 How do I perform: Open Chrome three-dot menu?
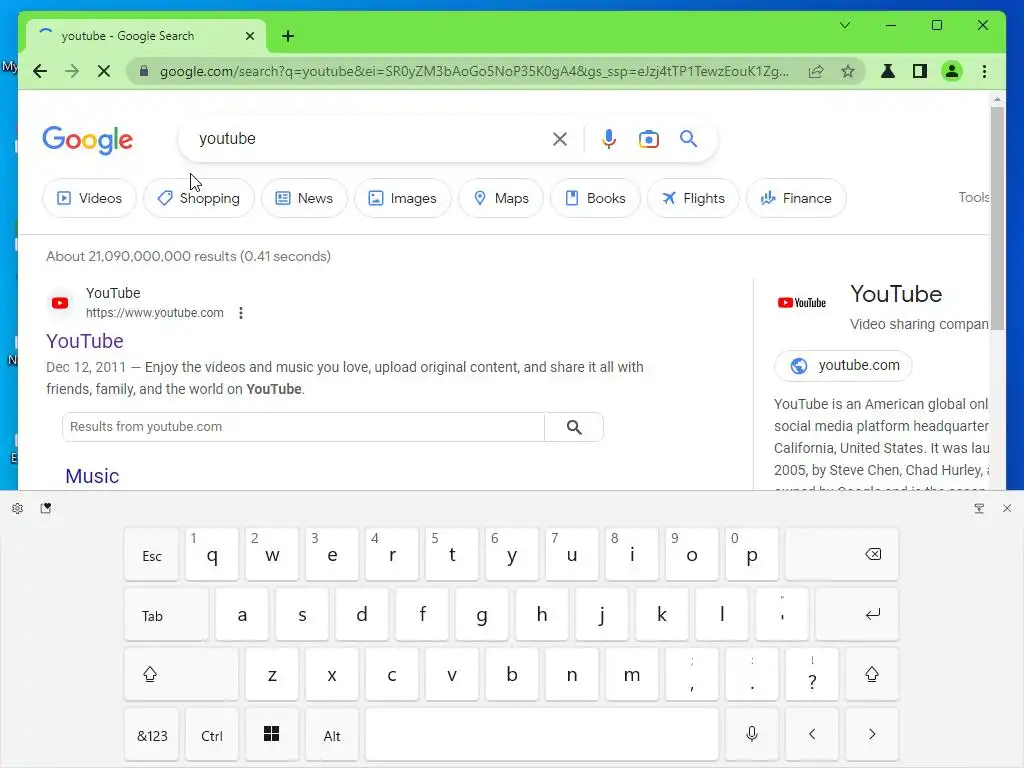[984, 71]
